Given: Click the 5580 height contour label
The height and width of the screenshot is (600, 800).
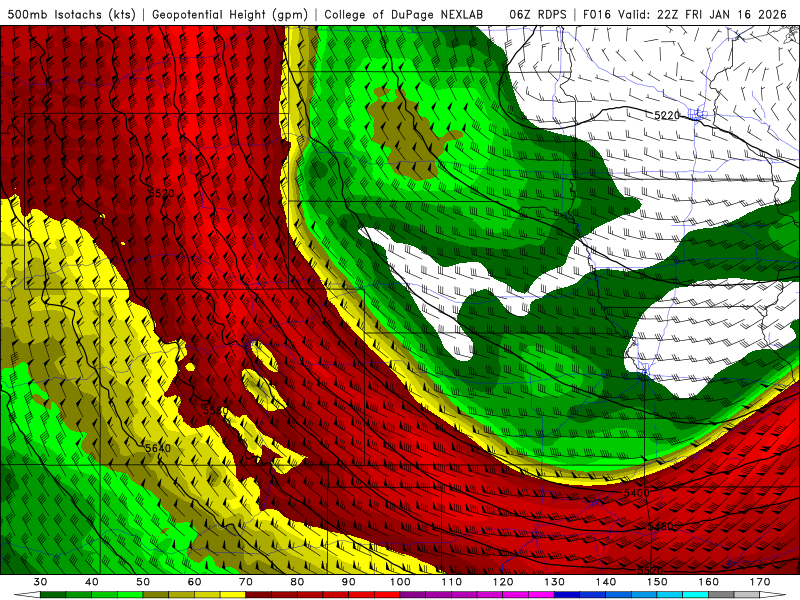Looking at the screenshot, I should coord(215,410).
